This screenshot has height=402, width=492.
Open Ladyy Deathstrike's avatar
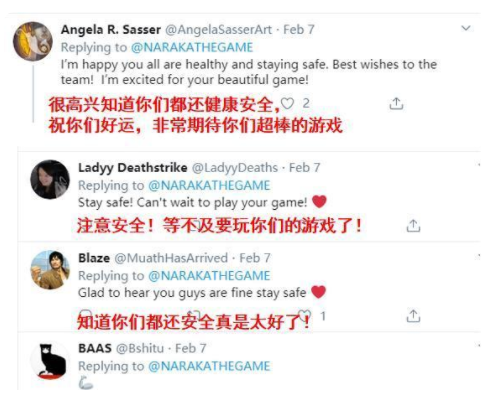[50, 179]
